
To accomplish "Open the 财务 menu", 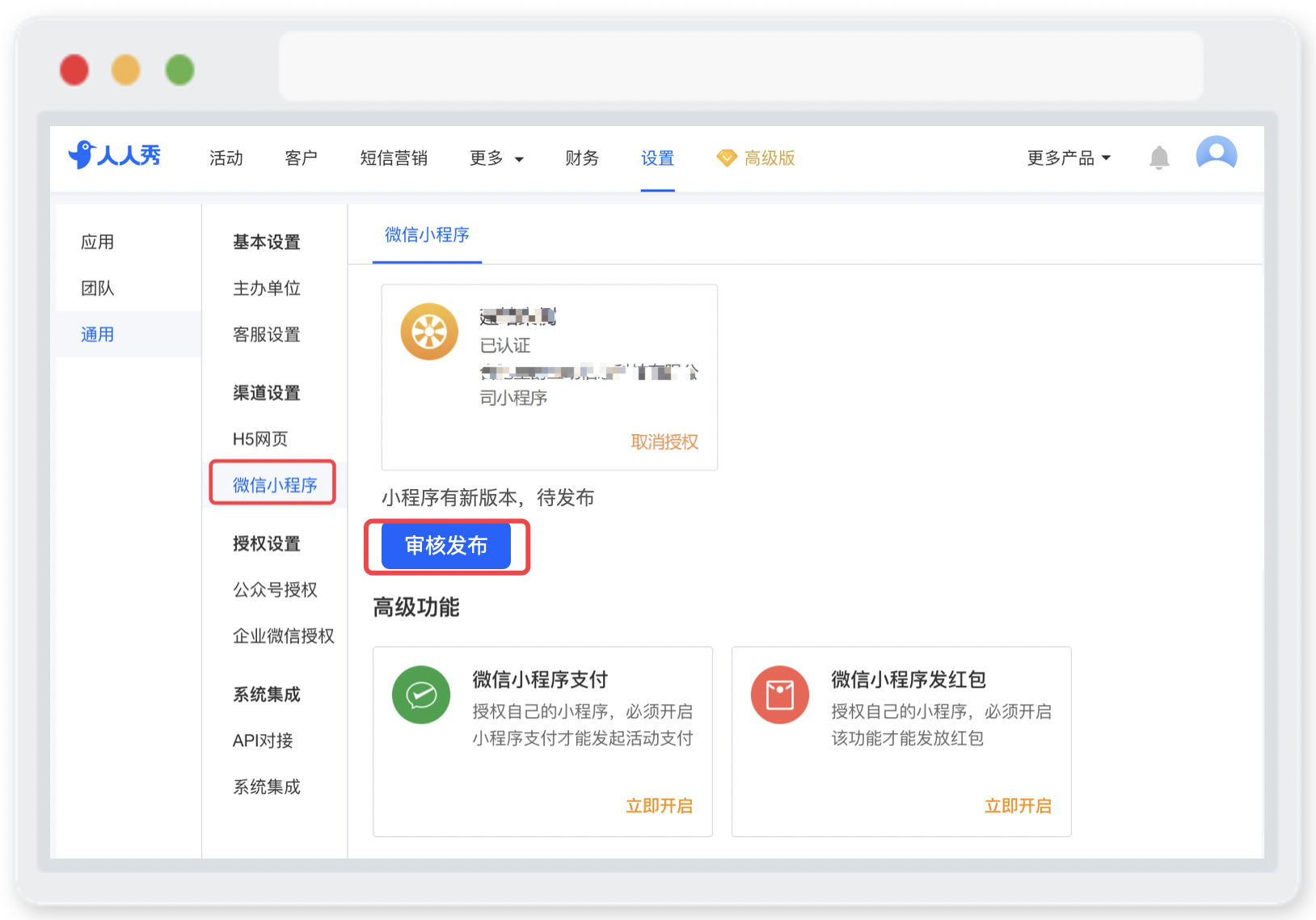I will (582, 158).
